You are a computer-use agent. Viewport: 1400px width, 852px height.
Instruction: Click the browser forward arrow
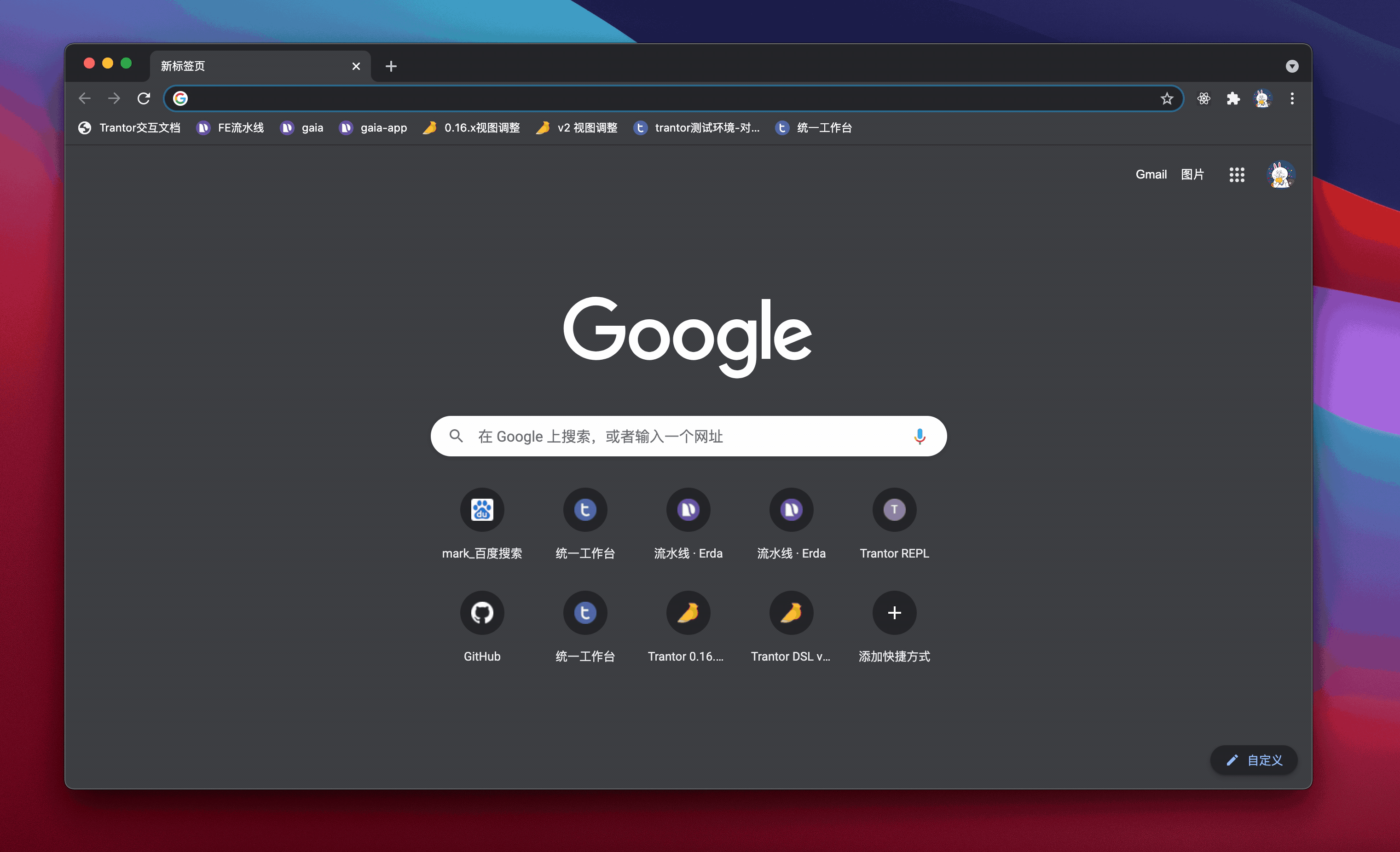pos(114,98)
